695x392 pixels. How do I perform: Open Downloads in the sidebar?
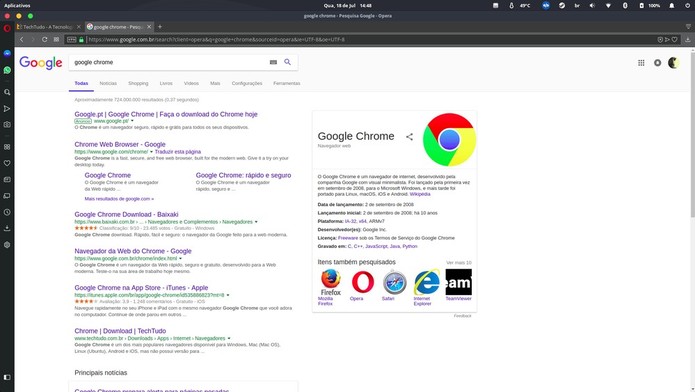click(7, 228)
